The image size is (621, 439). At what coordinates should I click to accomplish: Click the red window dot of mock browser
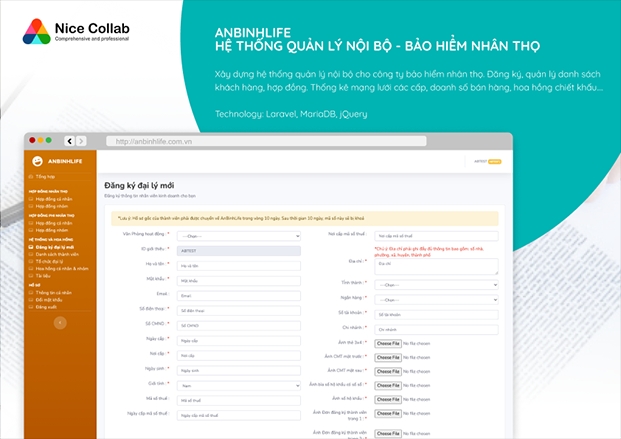click(32, 140)
